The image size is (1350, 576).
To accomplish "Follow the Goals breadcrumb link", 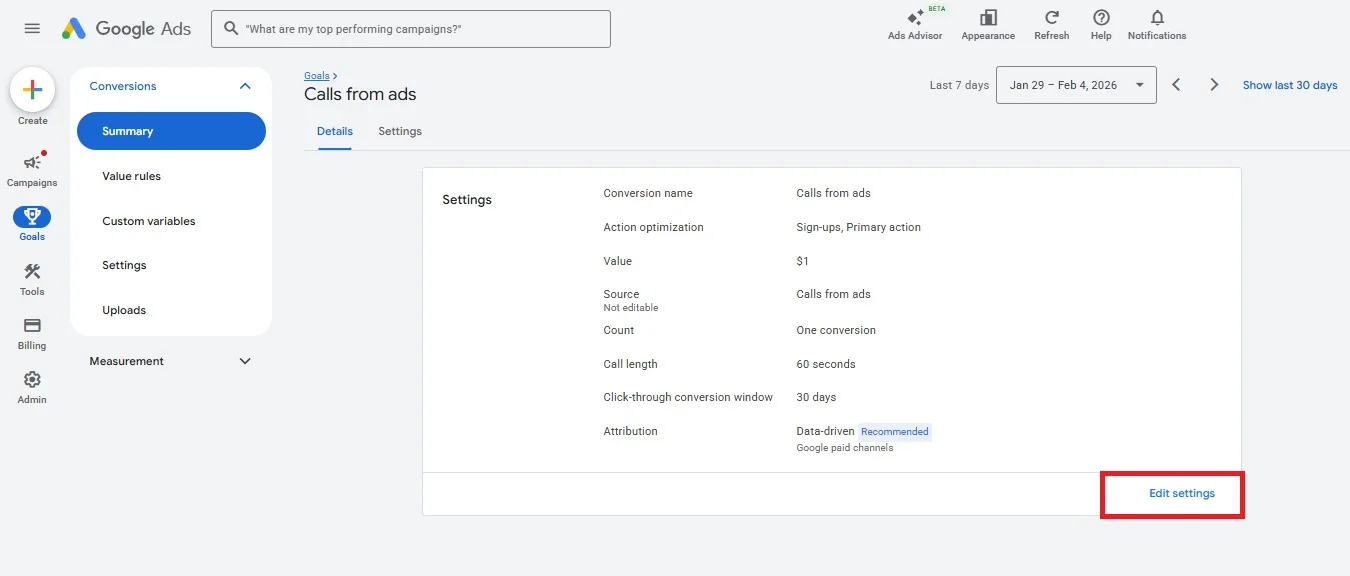I will pyautogui.click(x=316, y=75).
